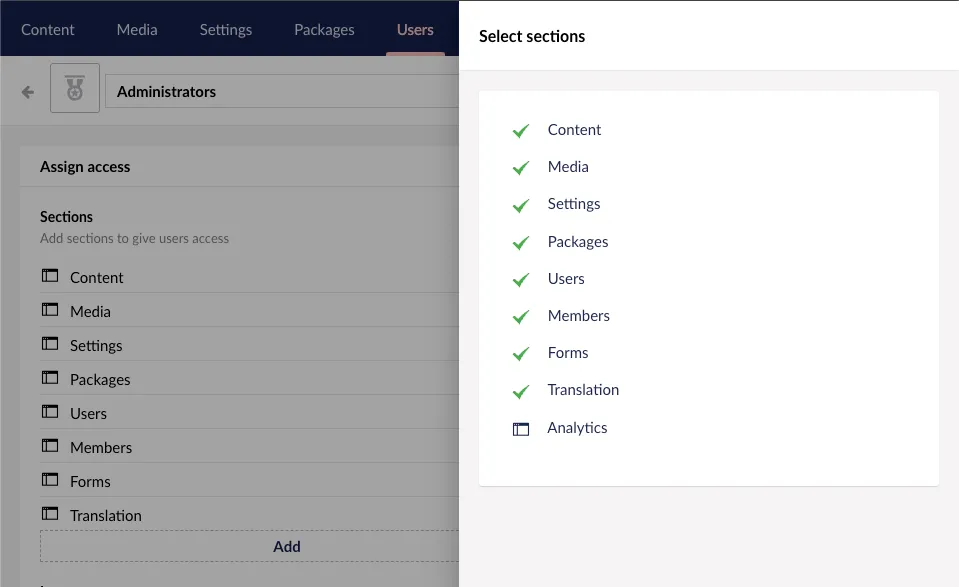This screenshot has height=587, width=959.
Task: Click the Add button below the sections list
Action: tap(286, 547)
